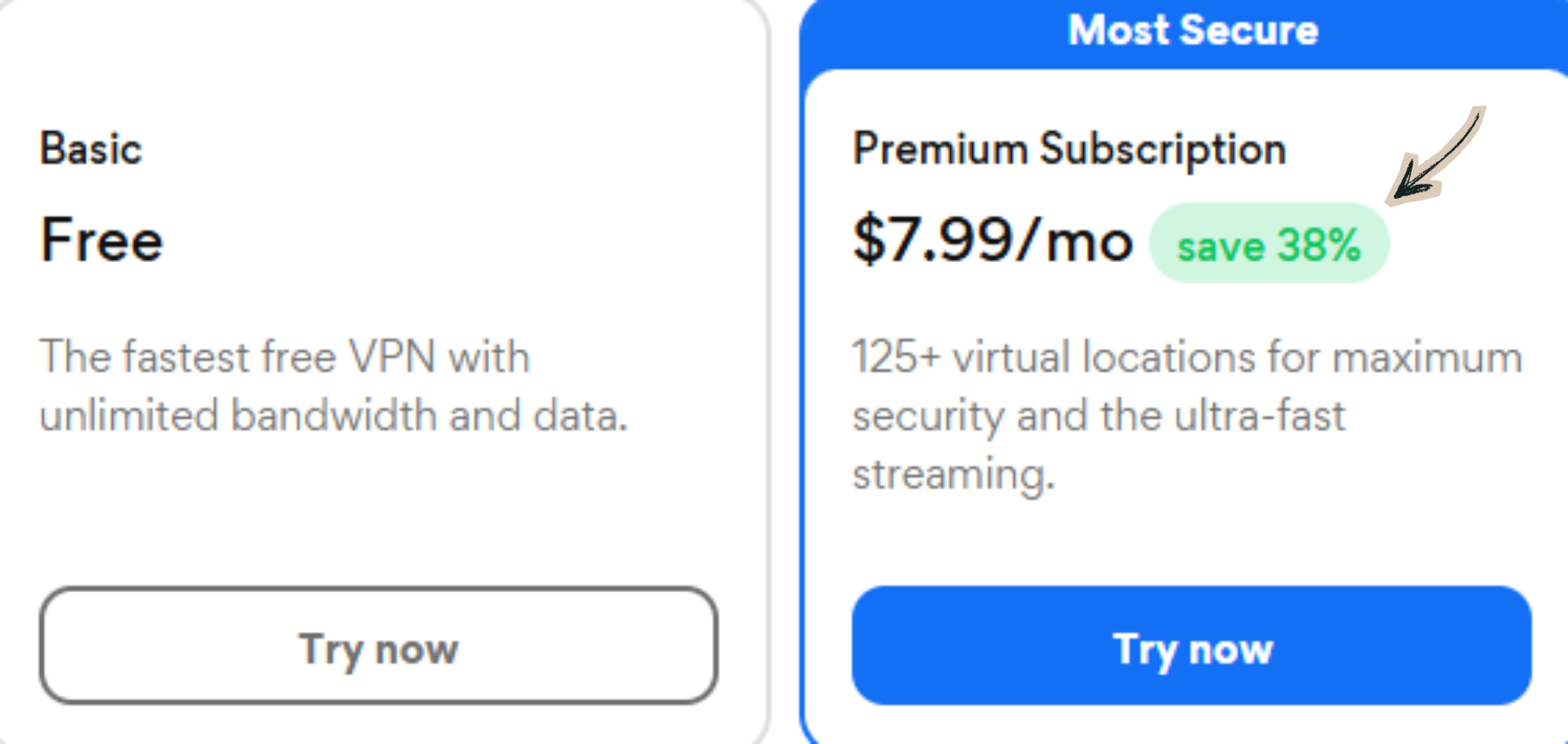Click the ultra-fast streaming text
1568x744 pixels.
click(x=1098, y=415)
